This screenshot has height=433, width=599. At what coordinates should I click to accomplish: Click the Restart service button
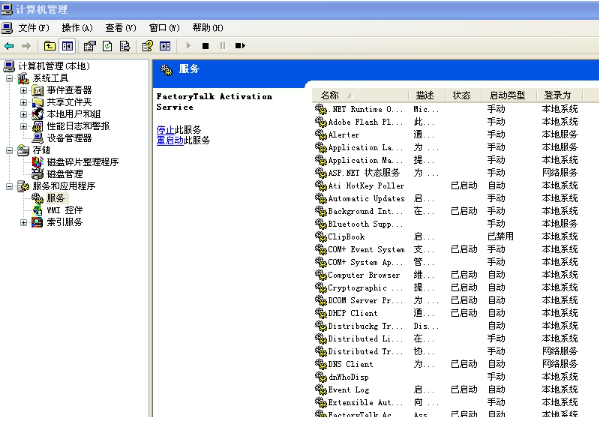240,46
